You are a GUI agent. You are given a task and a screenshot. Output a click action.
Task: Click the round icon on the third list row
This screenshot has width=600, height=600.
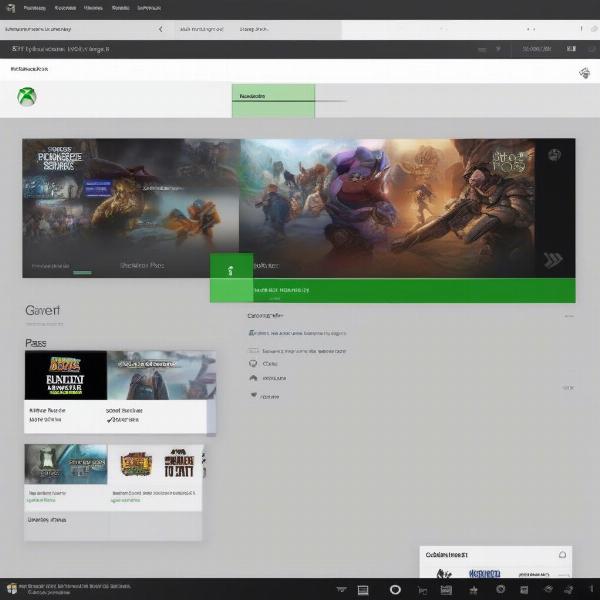coord(253,364)
